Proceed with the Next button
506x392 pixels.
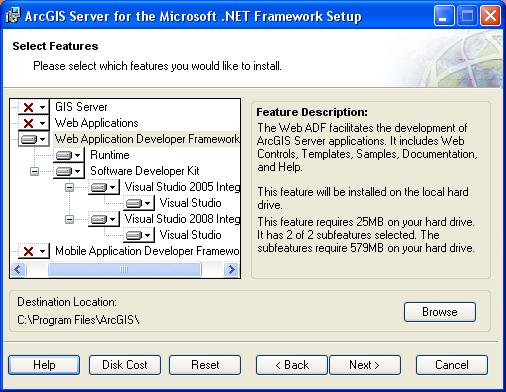[x=365, y=365]
